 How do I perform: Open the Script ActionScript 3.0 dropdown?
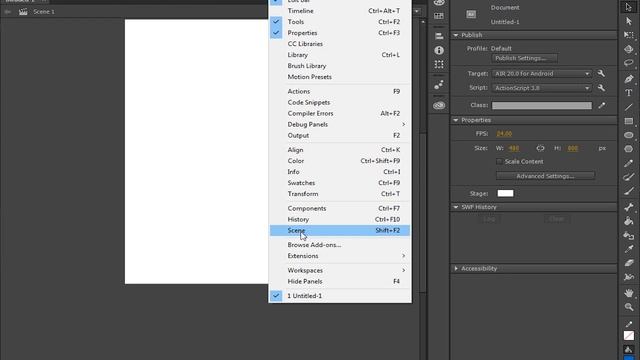coord(542,88)
